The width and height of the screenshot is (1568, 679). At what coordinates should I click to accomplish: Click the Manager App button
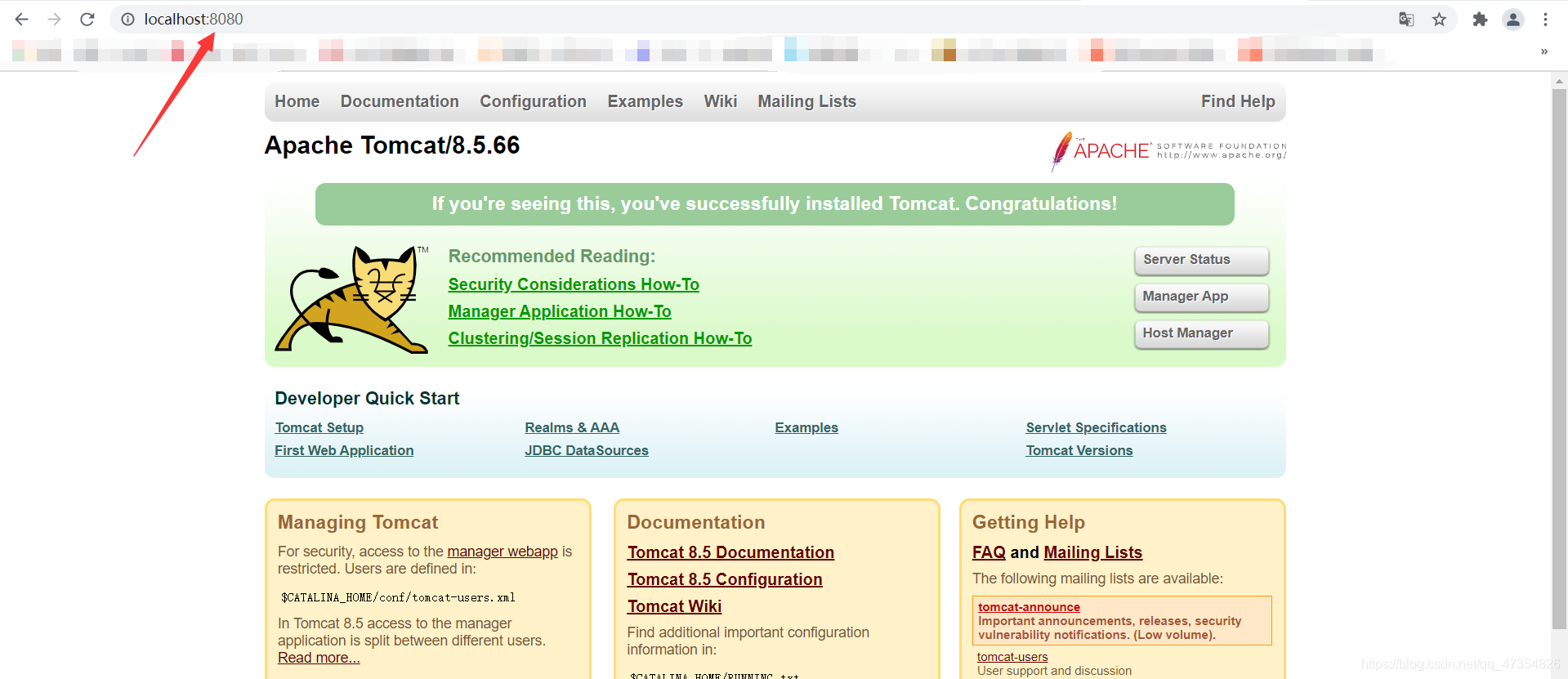[1201, 297]
